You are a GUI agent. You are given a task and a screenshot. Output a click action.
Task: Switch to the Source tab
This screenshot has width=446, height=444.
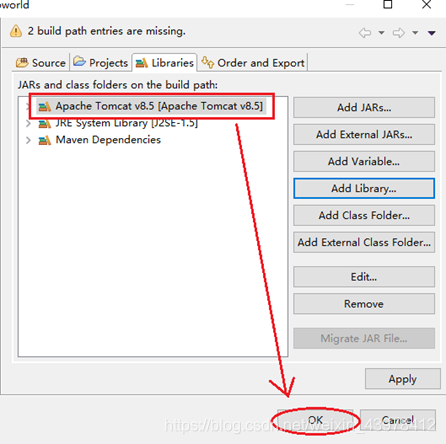(41, 63)
